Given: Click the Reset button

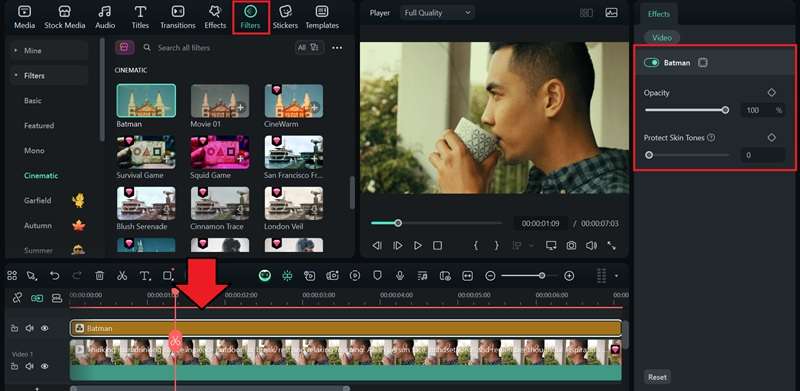Looking at the screenshot, I should [657, 377].
